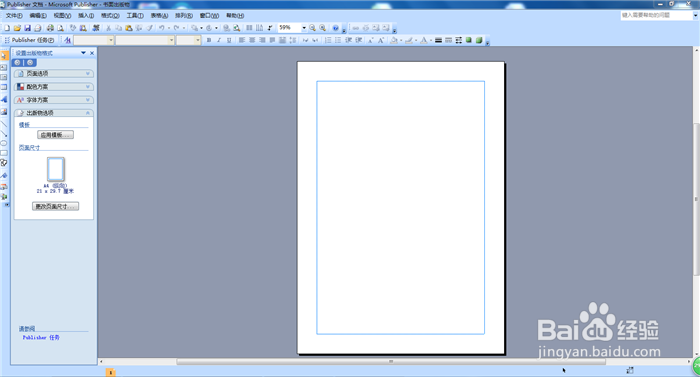Viewport: 700px width, 377px height.
Task: Click the help question input field
Action: 656,15
